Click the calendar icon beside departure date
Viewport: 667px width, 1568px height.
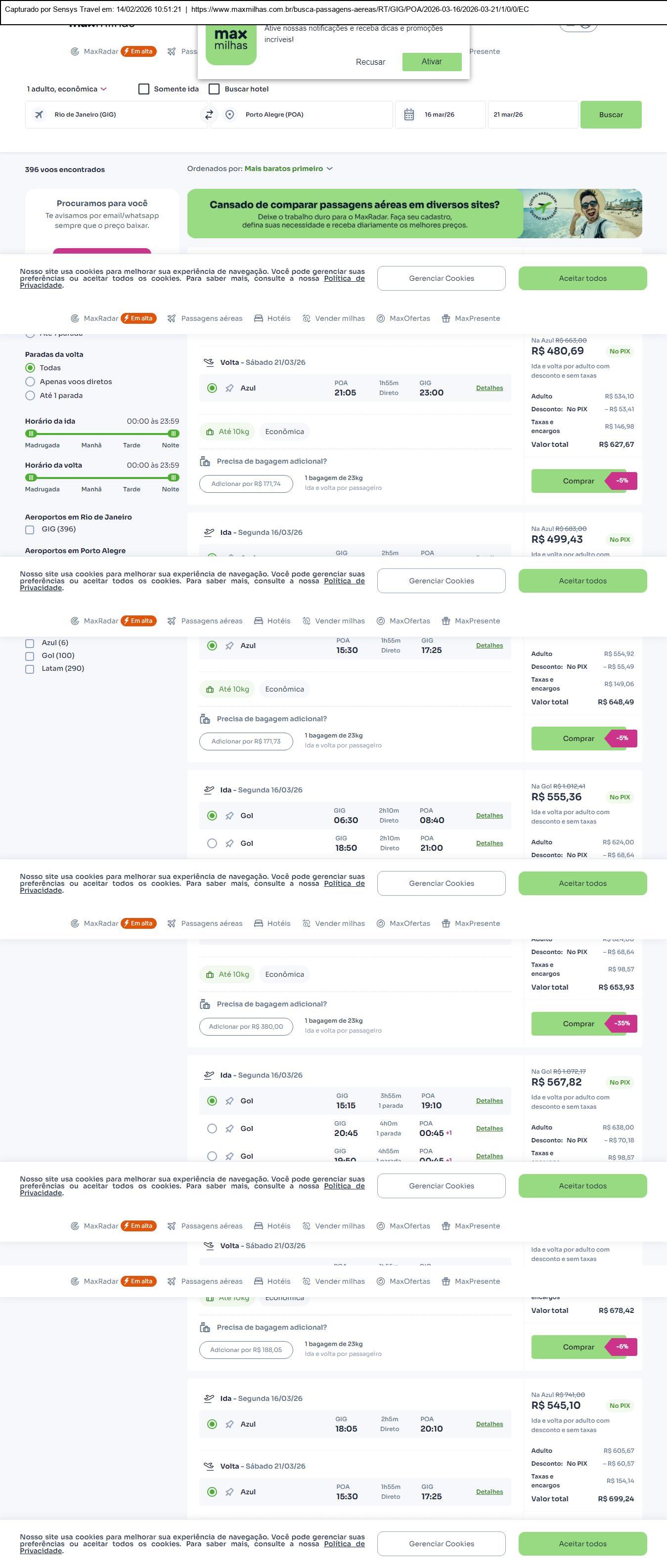click(x=409, y=114)
